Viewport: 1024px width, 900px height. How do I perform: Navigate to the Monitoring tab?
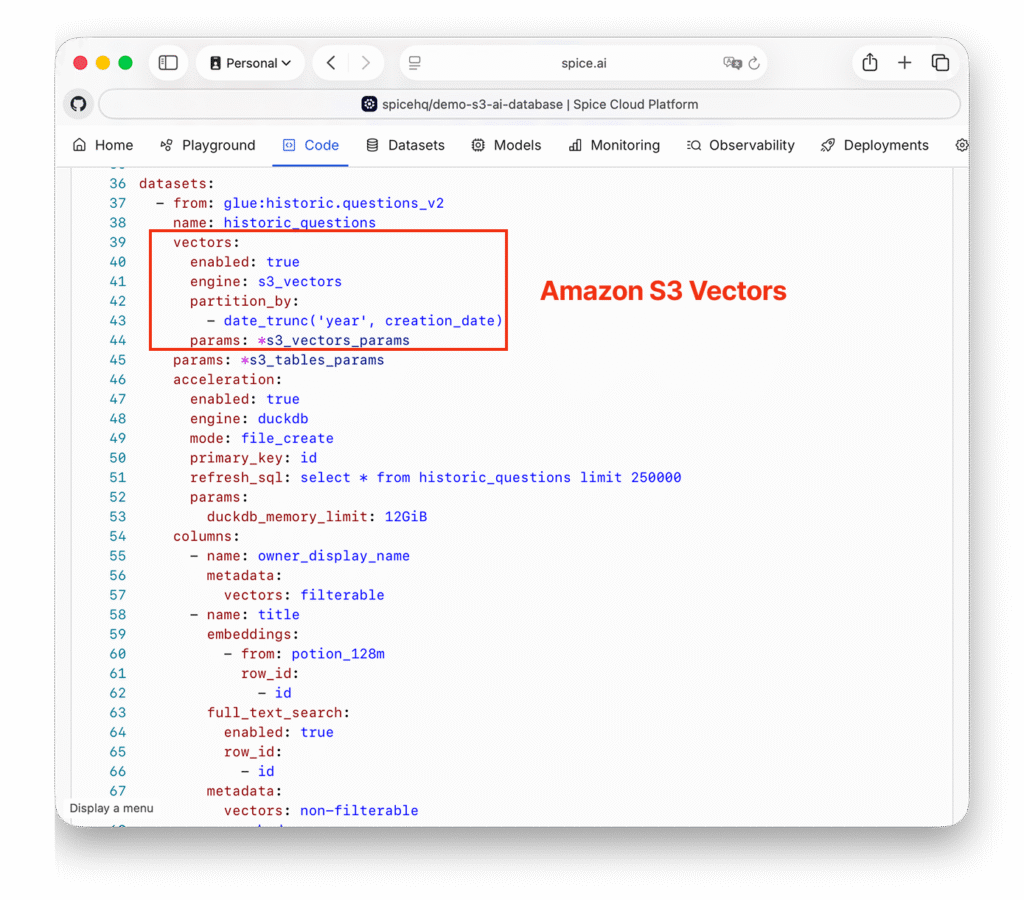pos(614,145)
